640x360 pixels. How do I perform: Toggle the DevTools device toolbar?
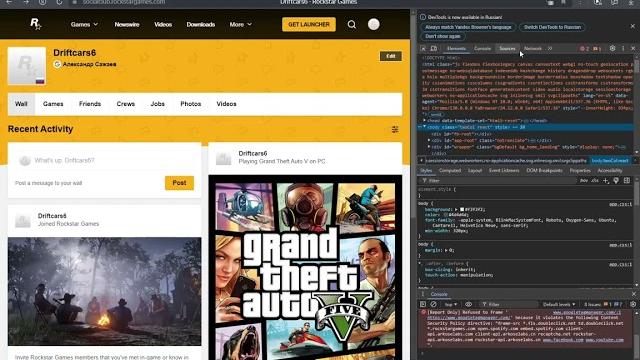point(434,49)
